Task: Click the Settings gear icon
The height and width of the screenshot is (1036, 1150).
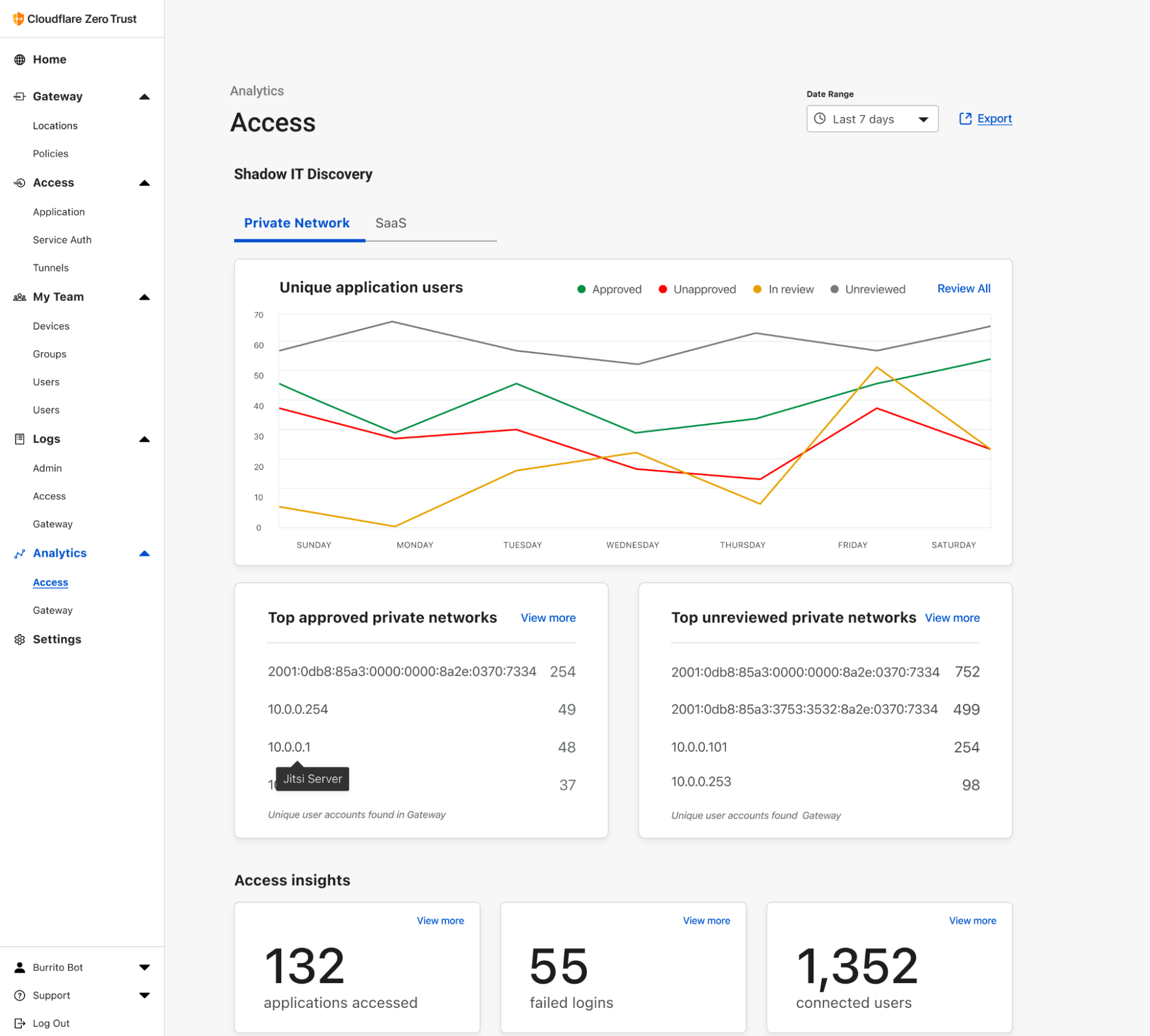Action: click(20, 640)
